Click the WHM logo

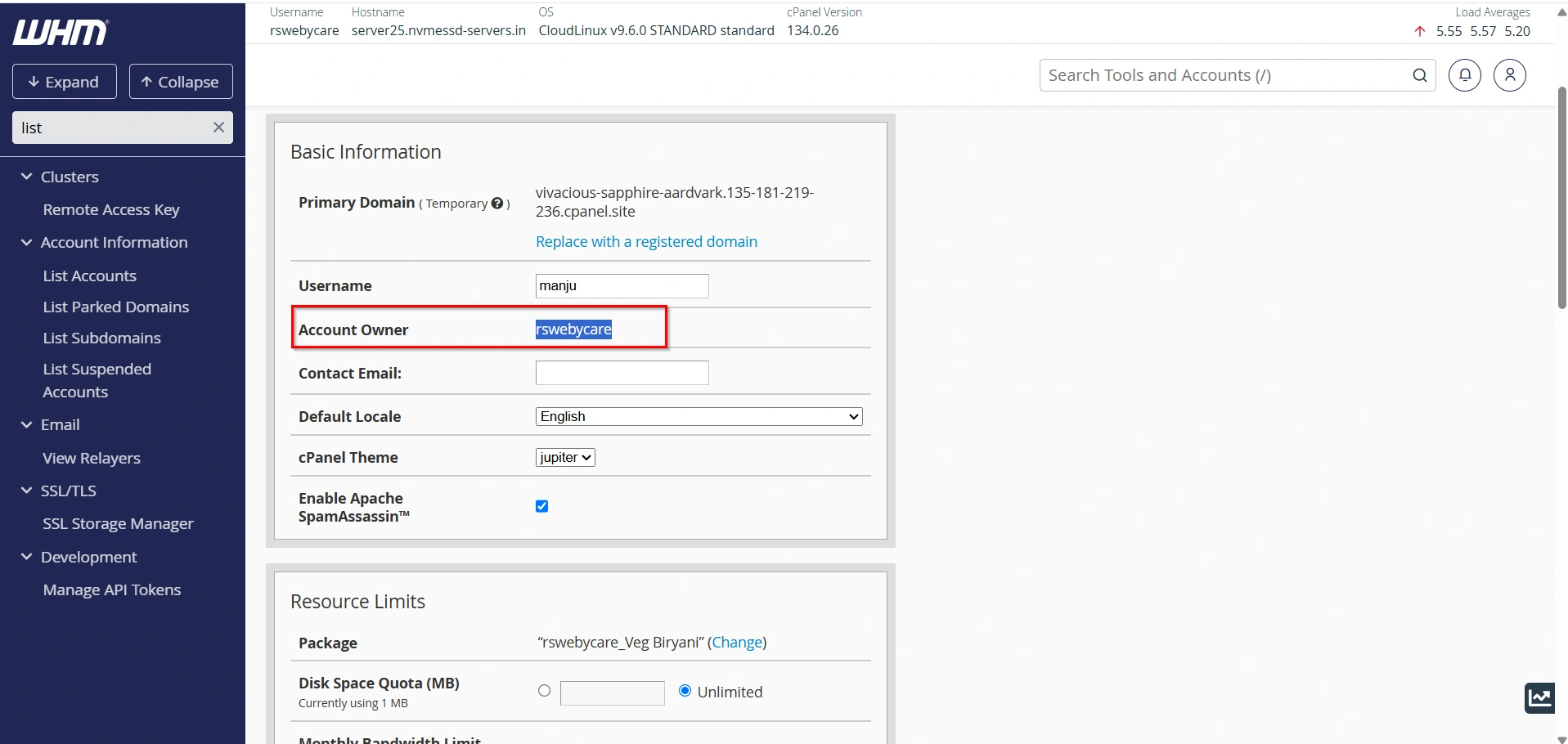tap(61, 33)
